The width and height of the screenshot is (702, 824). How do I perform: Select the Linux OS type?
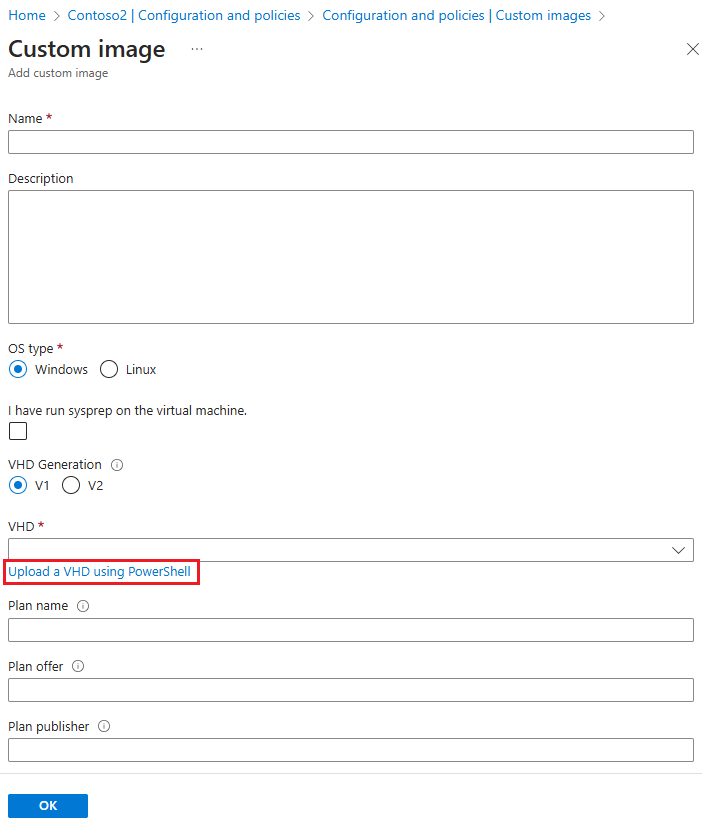107,369
